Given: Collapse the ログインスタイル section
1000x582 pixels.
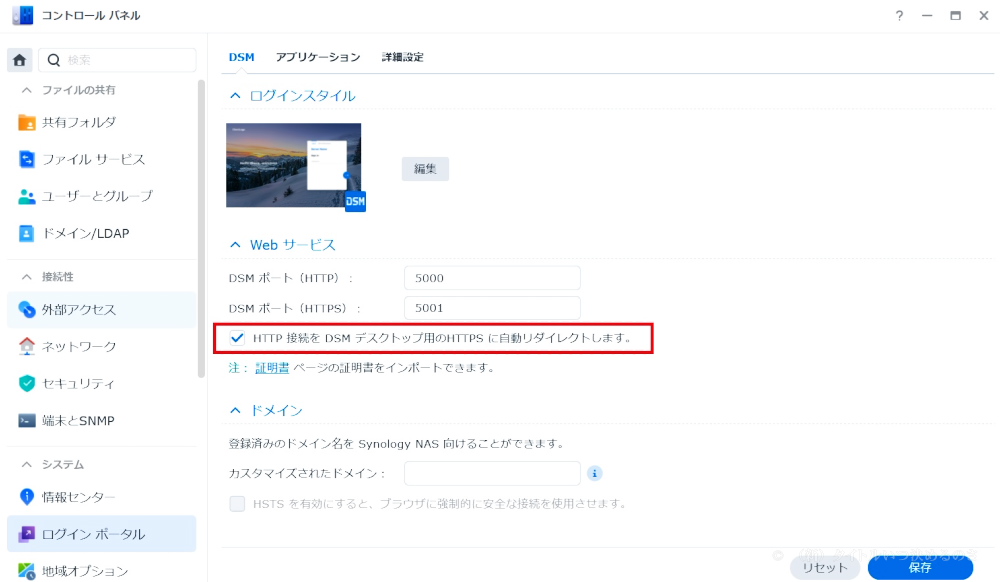Looking at the screenshot, I should [235, 96].
